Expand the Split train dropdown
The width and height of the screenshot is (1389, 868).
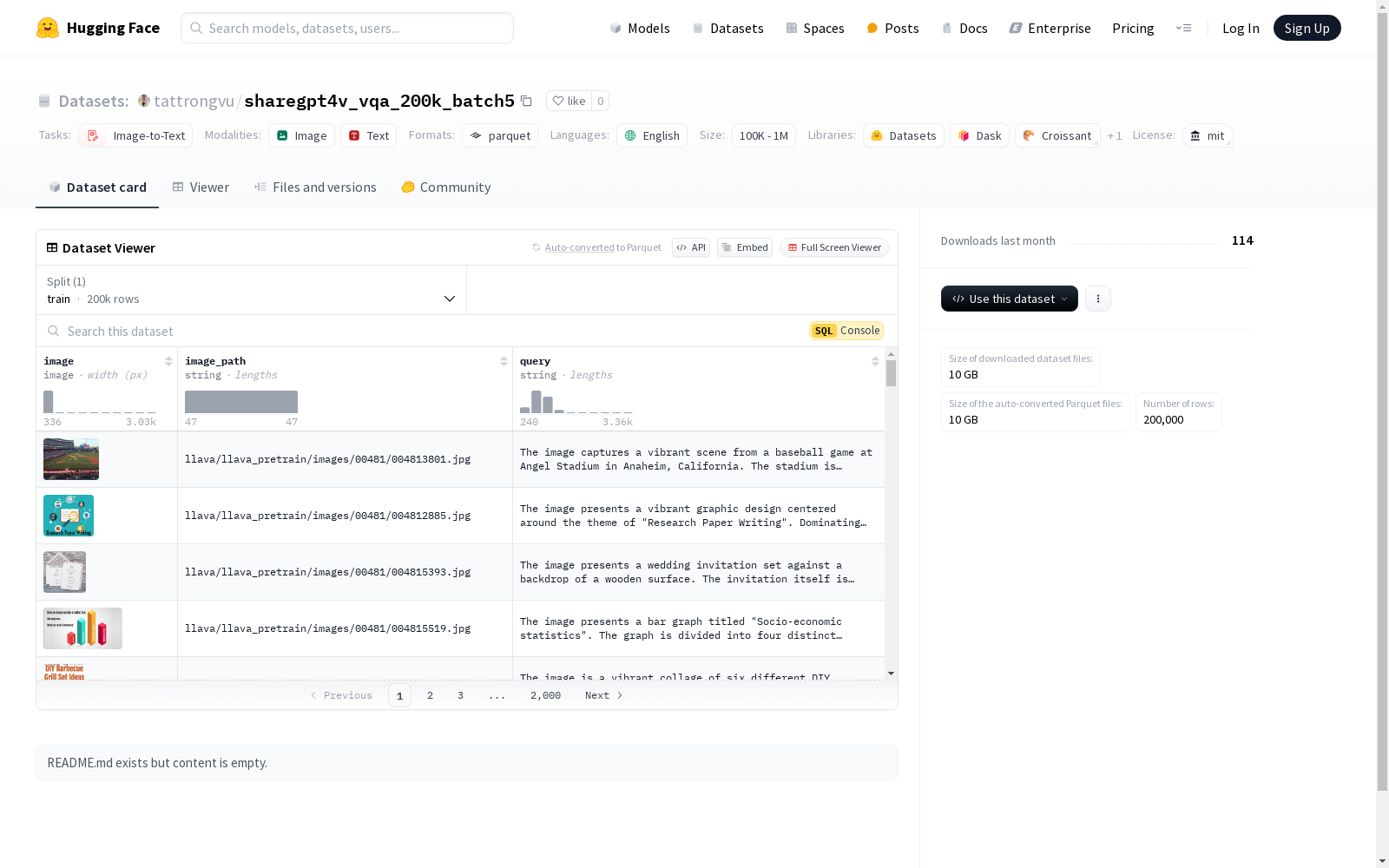point(252,290)
